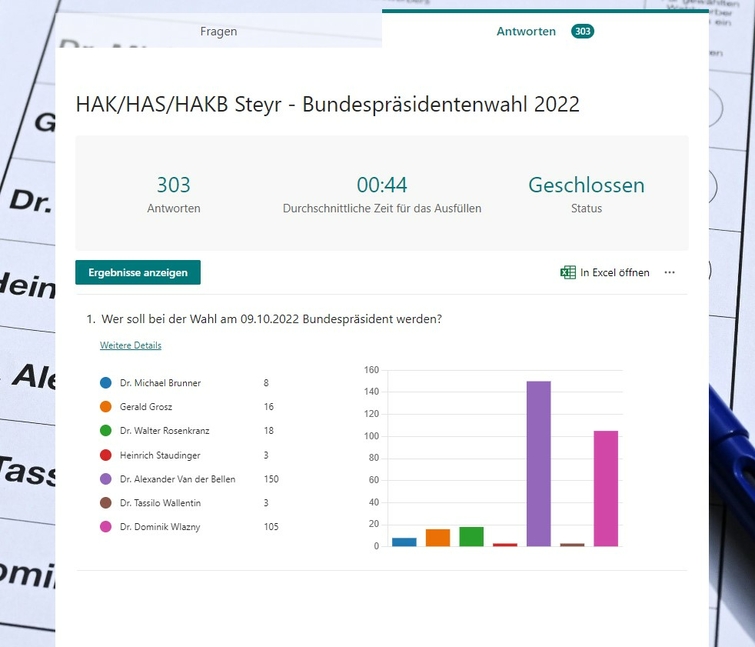Select the green bar in chart

pos(471,537)
